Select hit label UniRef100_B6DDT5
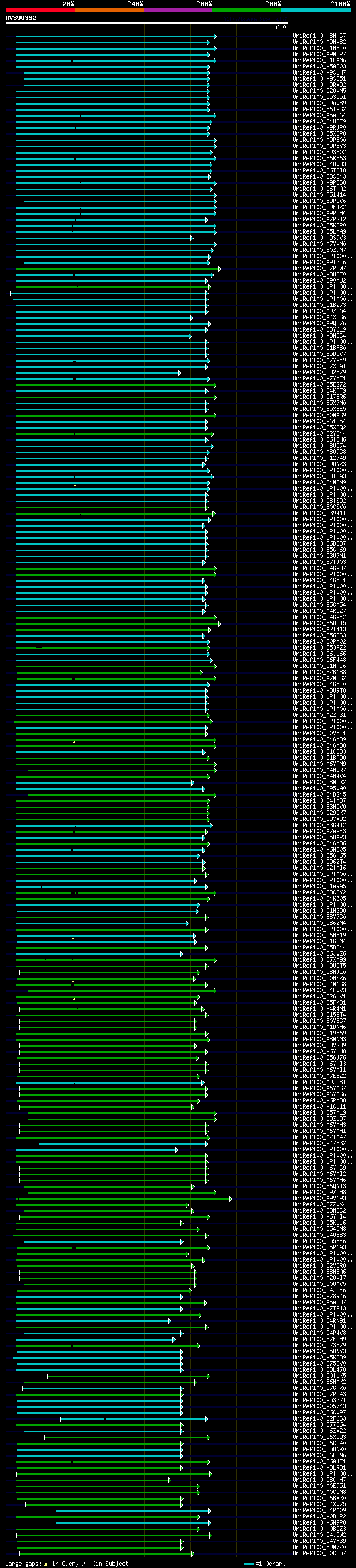Screen dimensions: 356x1568 tap(319, 624)
